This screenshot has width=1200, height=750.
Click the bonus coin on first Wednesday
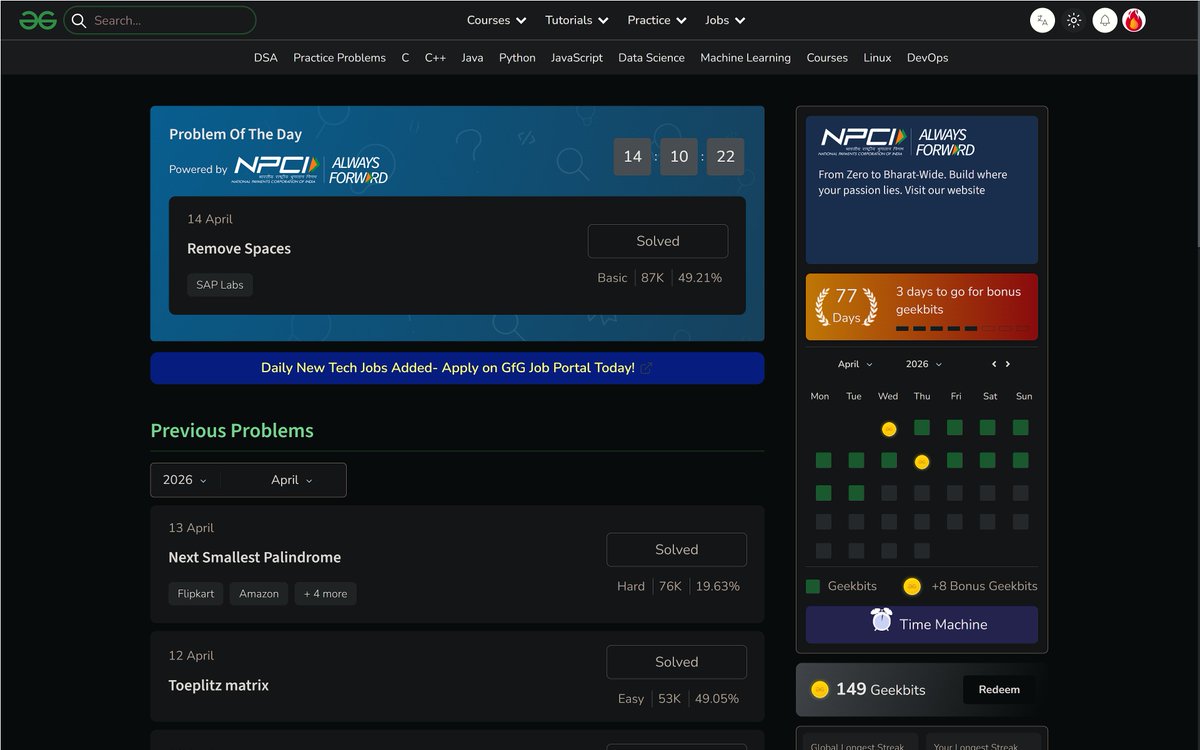889,429
